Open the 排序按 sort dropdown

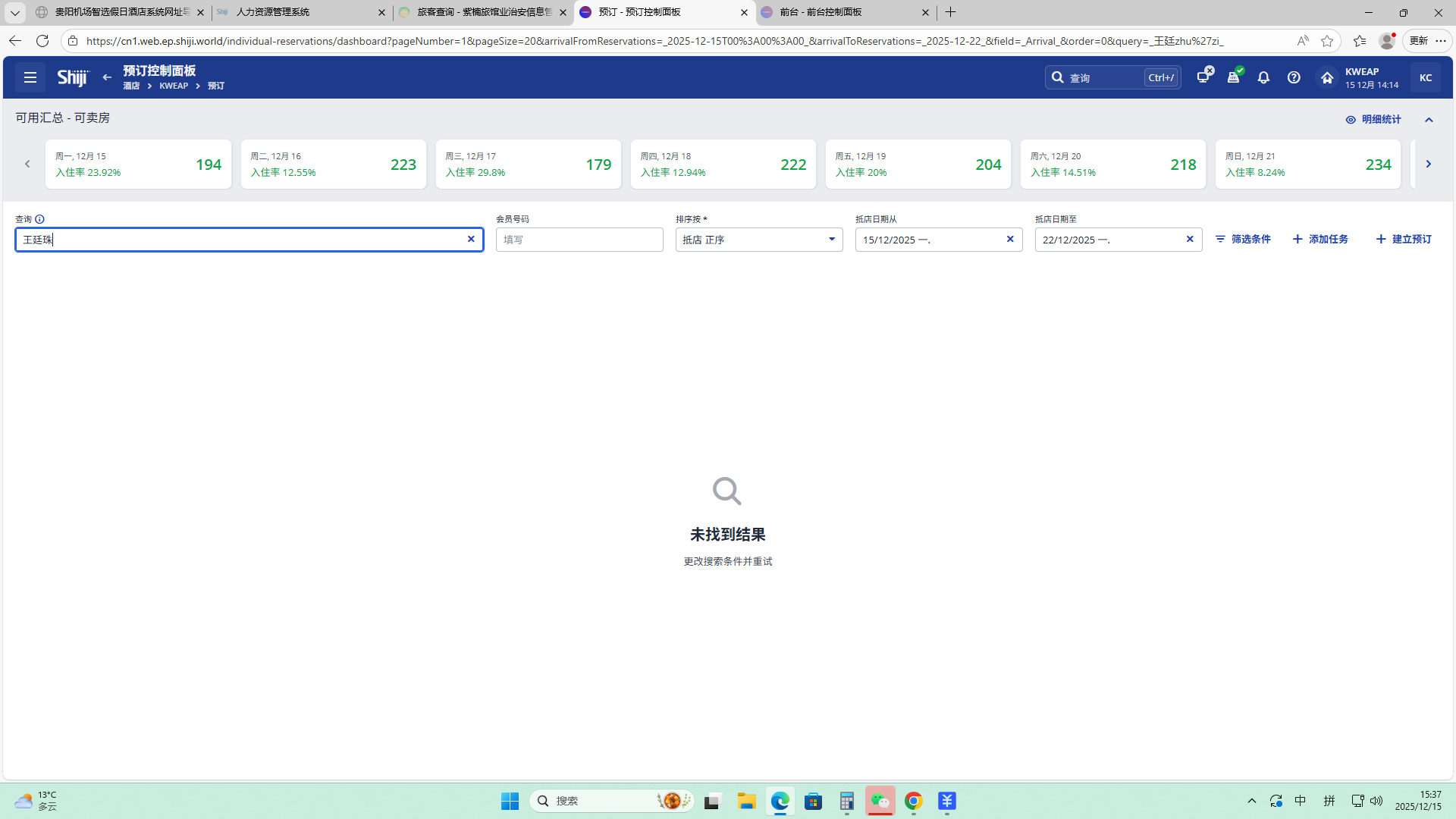(x=758, y=240)
